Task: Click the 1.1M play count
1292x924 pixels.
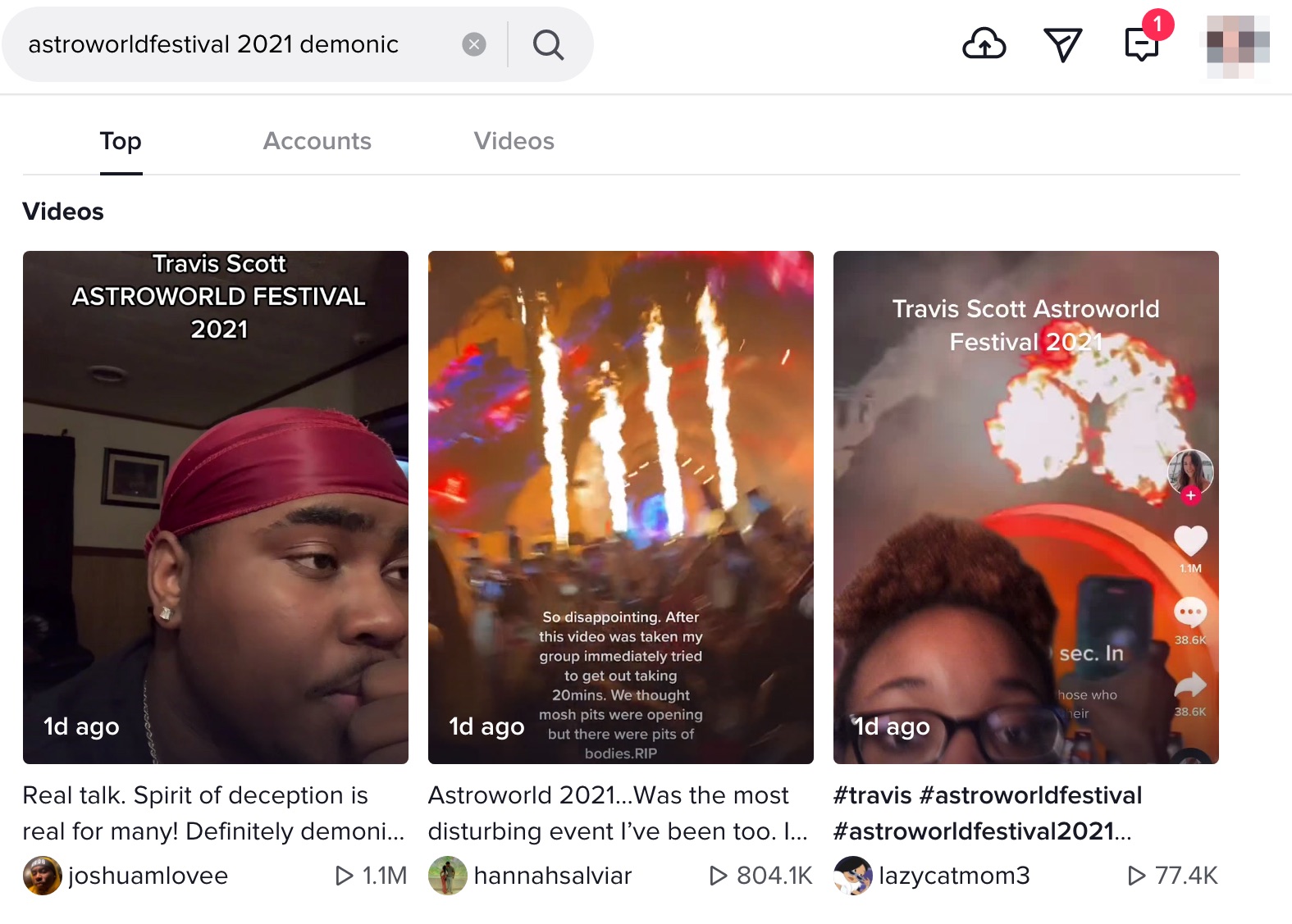Action: pyautogui.click(x=371, y=876)
